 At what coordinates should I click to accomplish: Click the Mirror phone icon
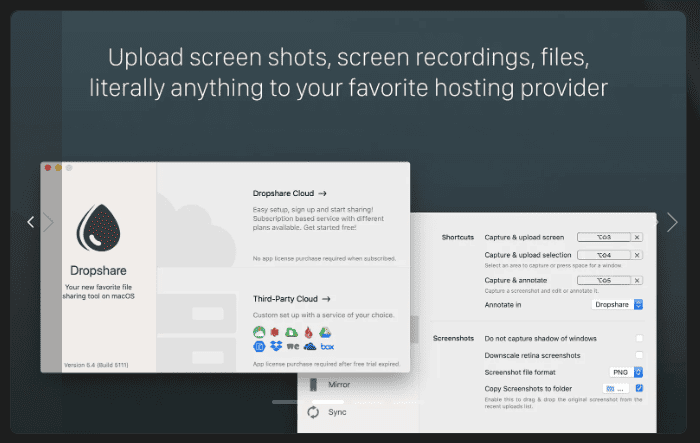point(313,384)
